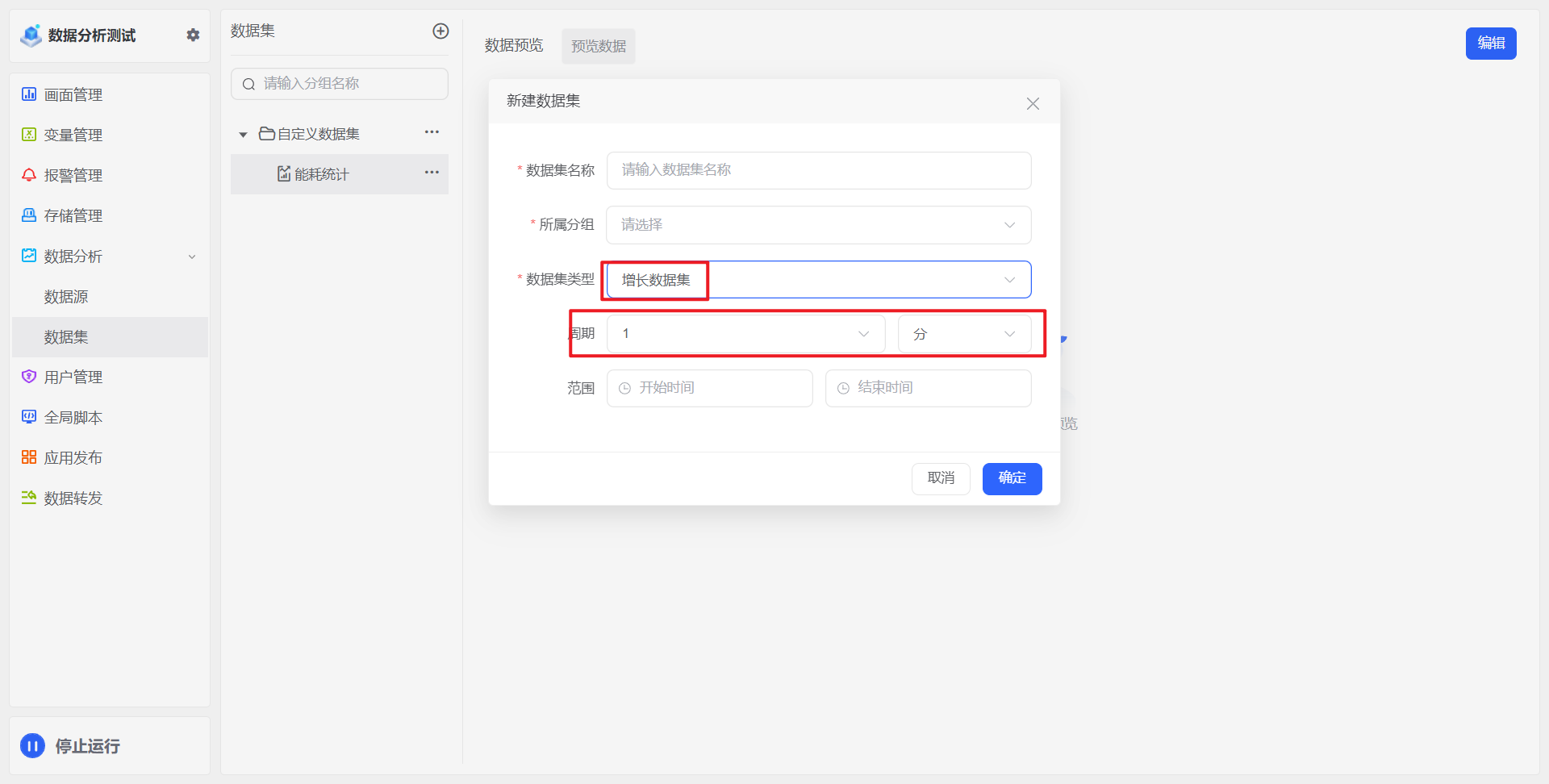The image size is (1549, 784).
Task: Open the period unit dropdown showing 分
Action: click(964, 334)
